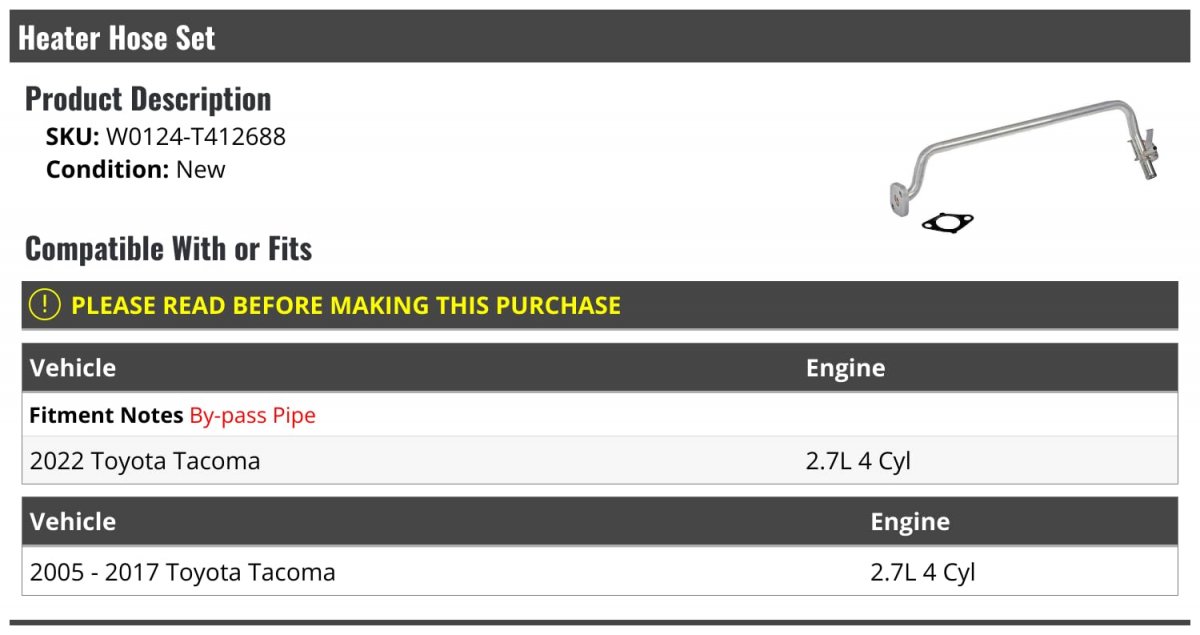Click the Condition value New
The width and height of the screenshot is (1200, 635).
tap(201, 169)
